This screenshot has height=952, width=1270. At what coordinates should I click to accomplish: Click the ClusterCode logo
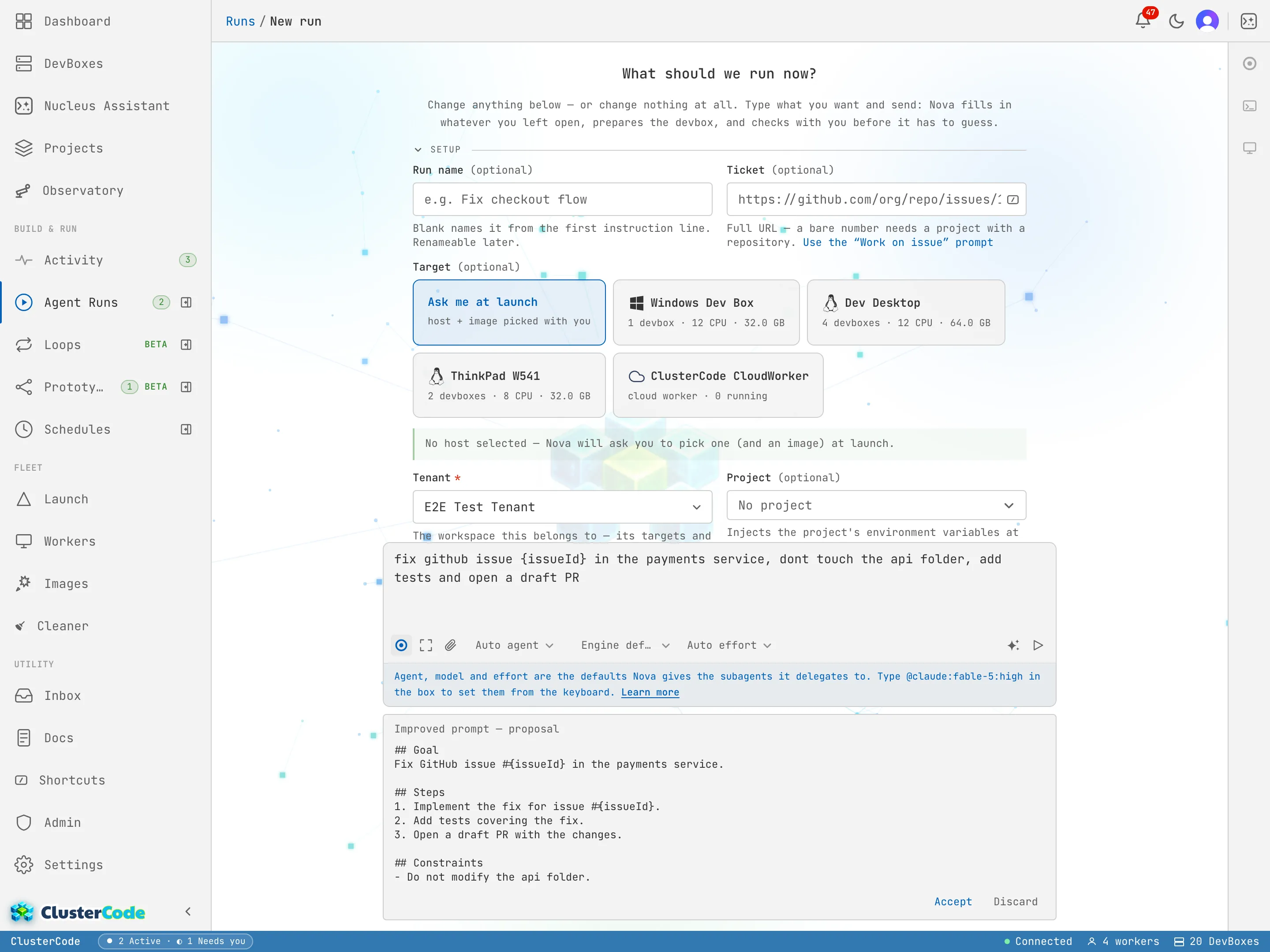78,912
